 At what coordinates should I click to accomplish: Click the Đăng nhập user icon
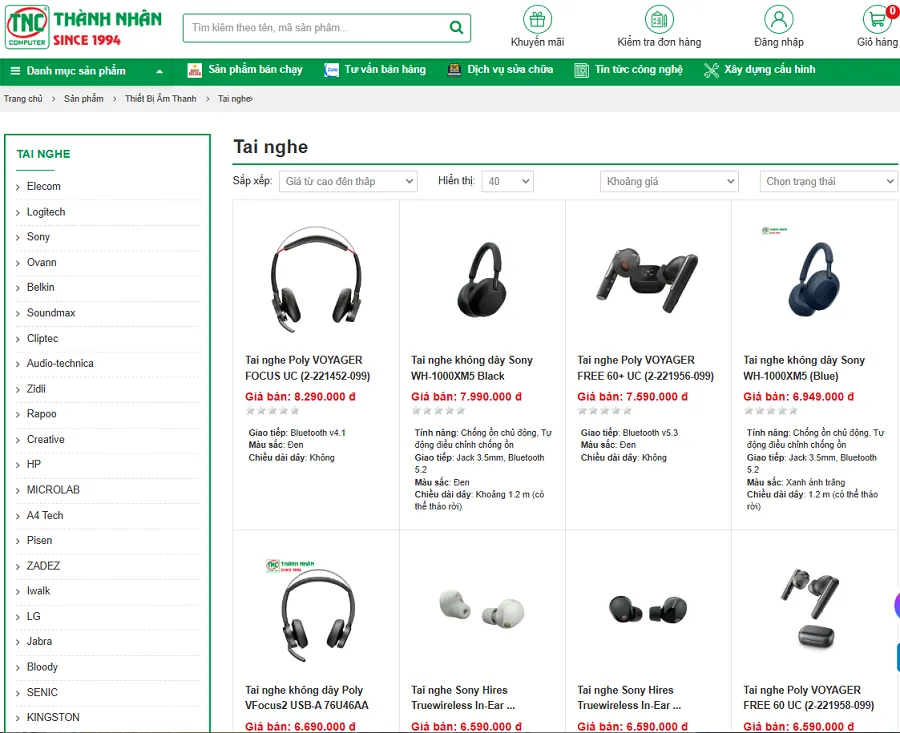pos(778,20)
